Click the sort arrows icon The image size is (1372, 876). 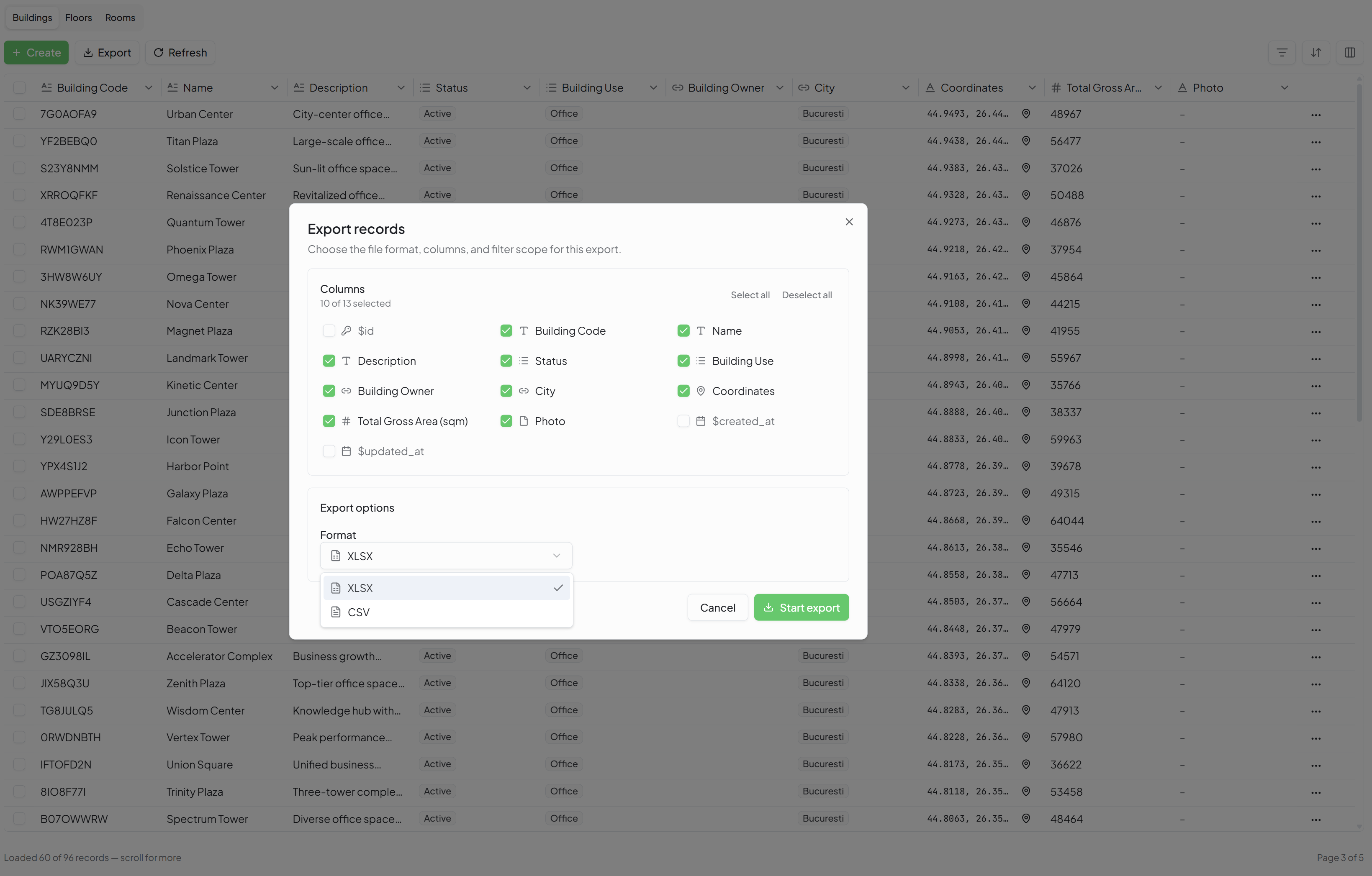pos(1315,52)
